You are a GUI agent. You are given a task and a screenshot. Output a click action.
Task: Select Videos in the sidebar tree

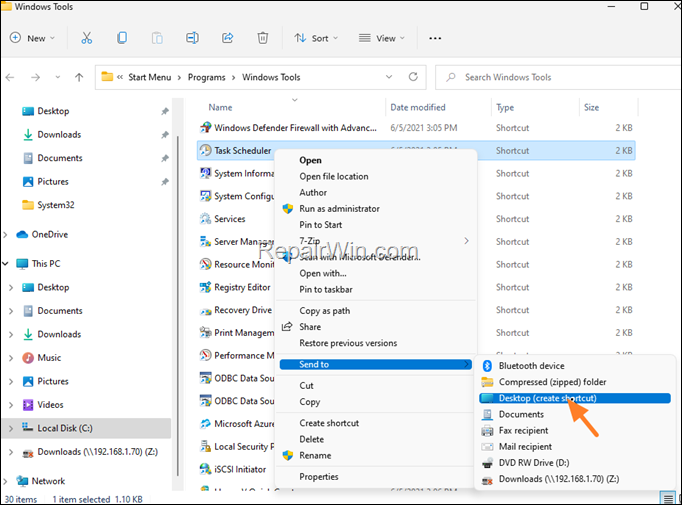tap(50, 405)
